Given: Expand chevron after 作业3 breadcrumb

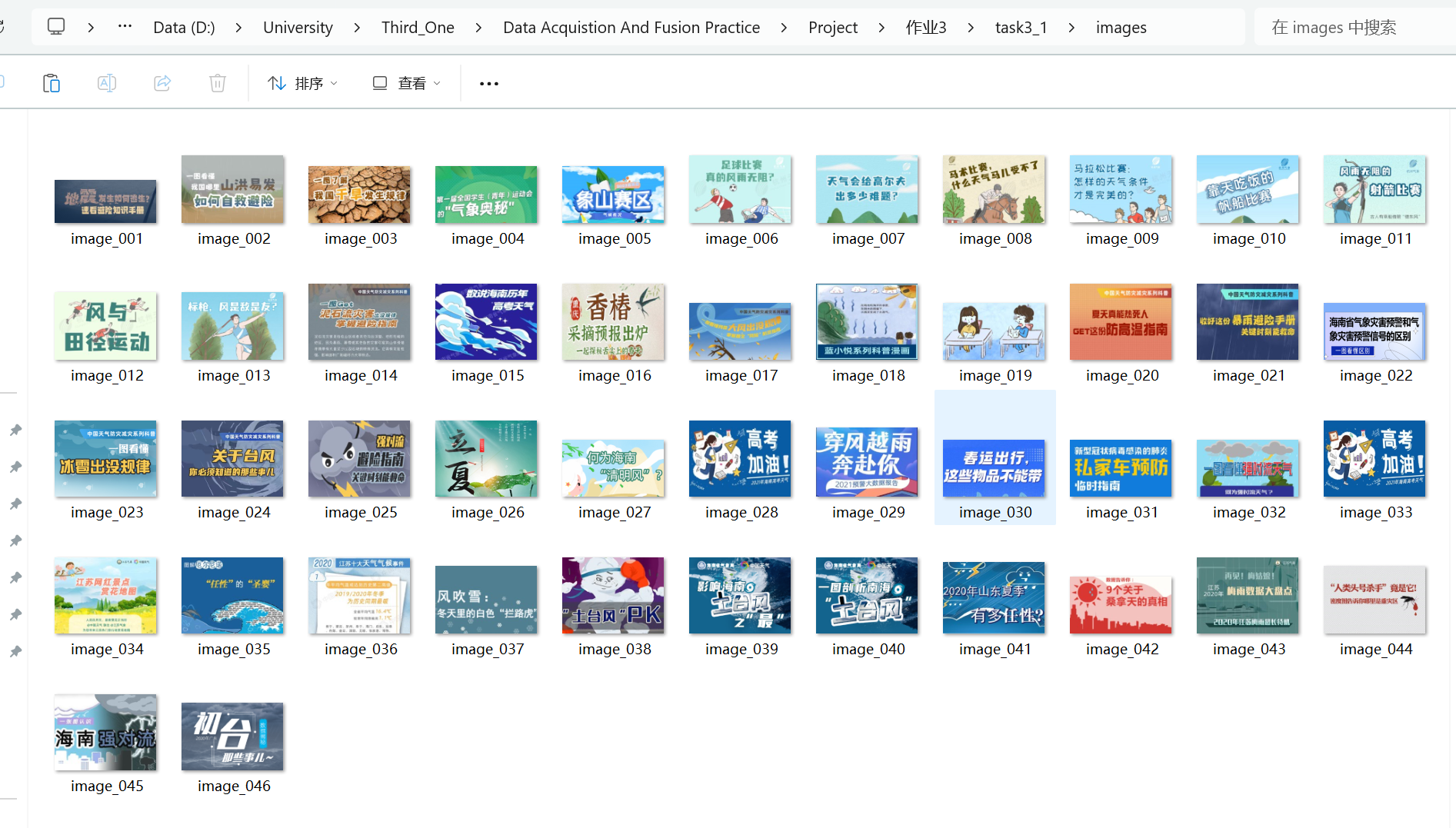Looking at the screenshot, I should 971,28.
